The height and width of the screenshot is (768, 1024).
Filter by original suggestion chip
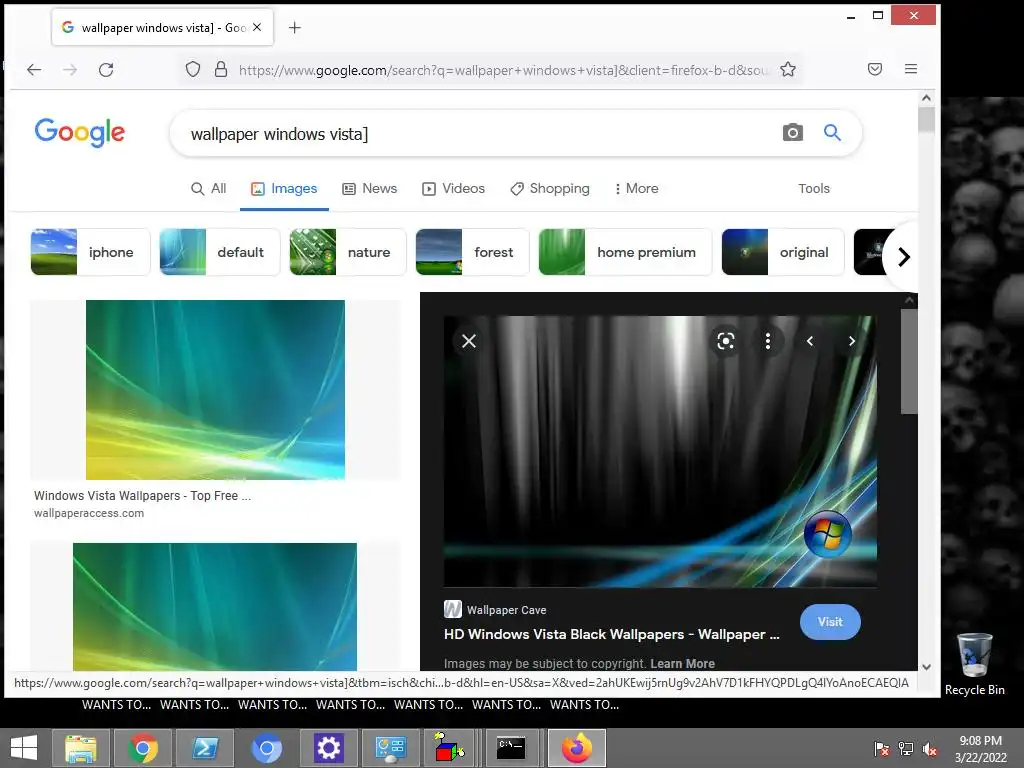782,252
